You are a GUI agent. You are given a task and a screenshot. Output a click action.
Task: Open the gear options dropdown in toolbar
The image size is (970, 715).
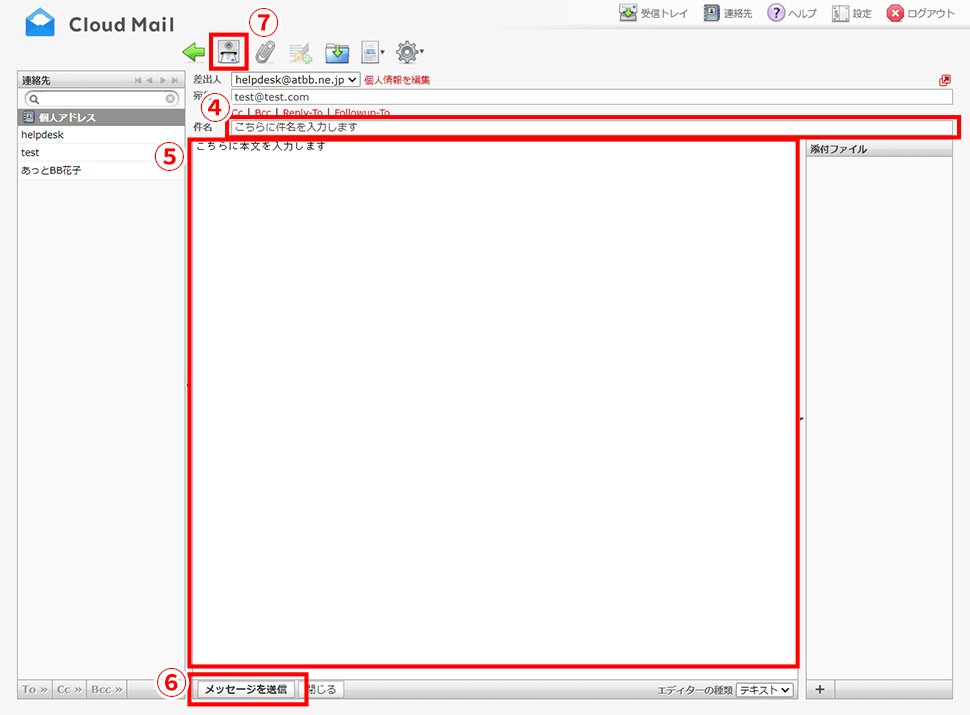click(408, 52)
